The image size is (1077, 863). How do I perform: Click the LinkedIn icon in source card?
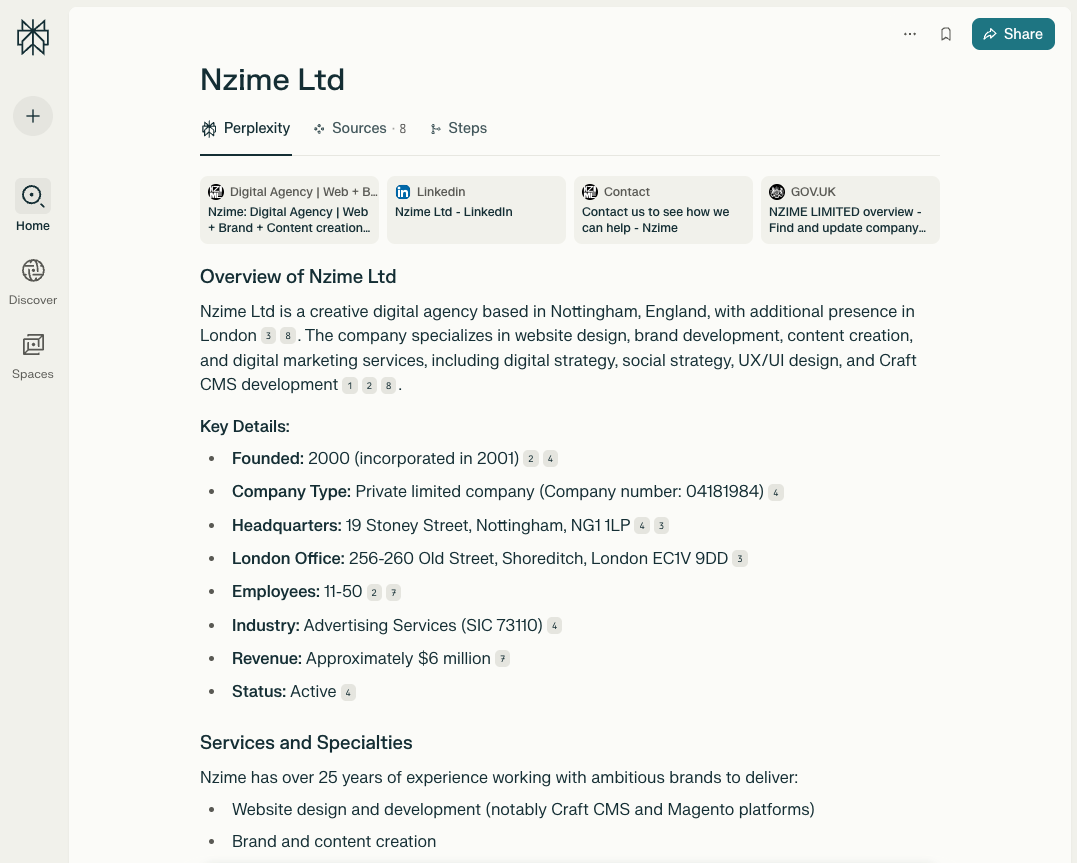403,192
